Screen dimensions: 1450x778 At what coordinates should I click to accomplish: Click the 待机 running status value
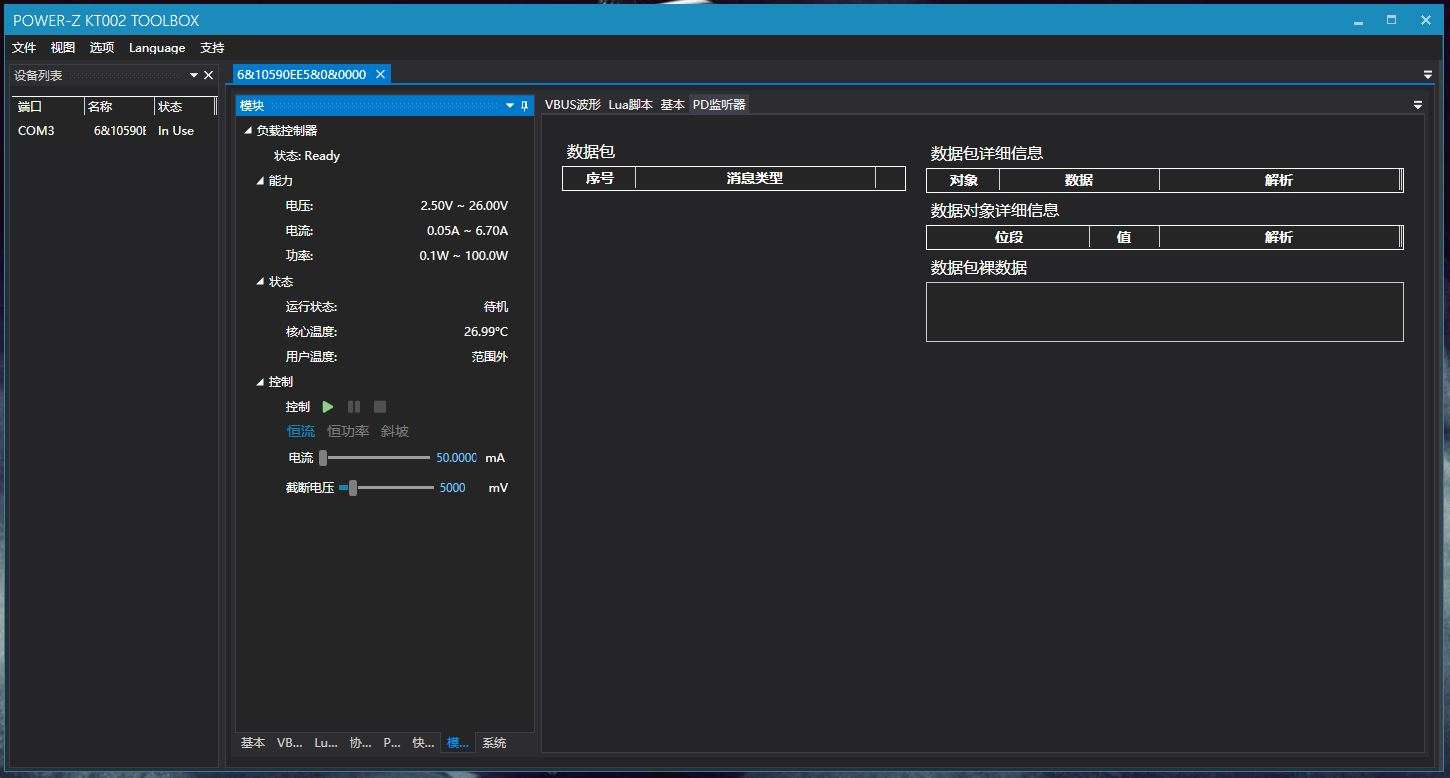[x=496, y=307]
